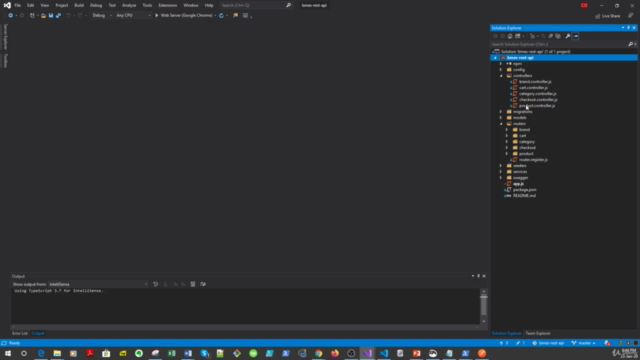Open the Show output from dropdown
Viewport: 640px width, 360px height.
click(98, 284)
